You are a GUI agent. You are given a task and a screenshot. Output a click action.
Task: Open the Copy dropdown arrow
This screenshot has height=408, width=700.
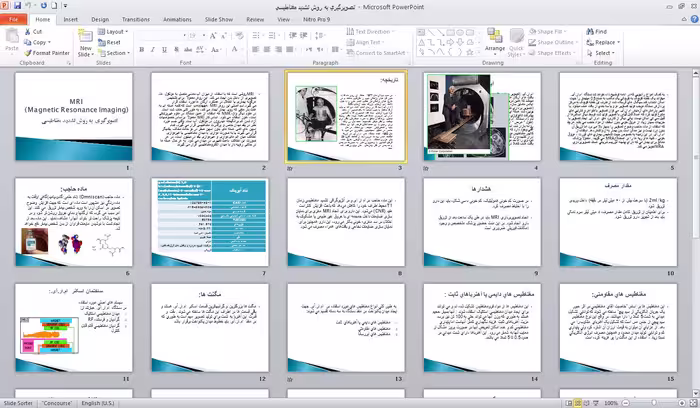coord(49,42)
